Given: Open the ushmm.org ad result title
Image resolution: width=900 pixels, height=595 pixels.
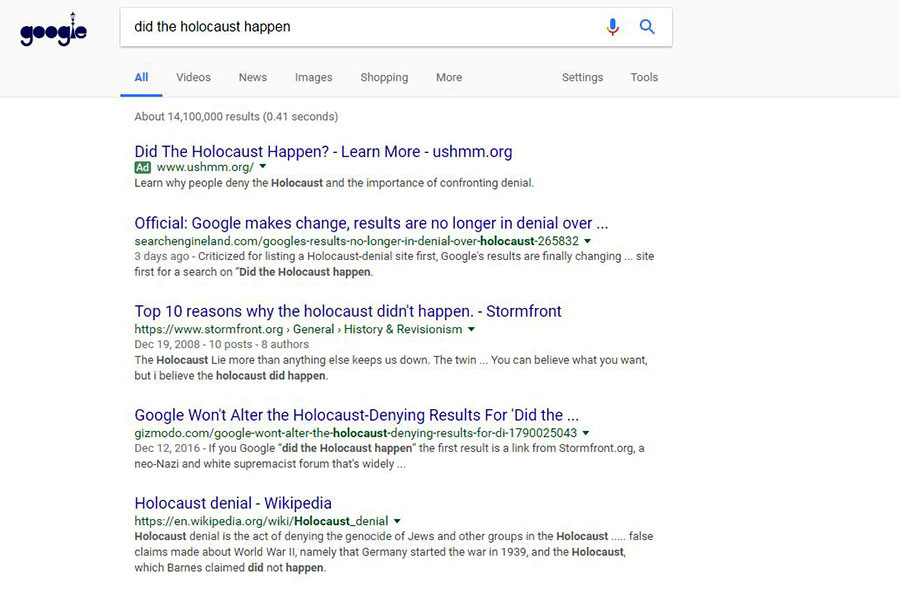Looking at the screenshot, I should pos(323,151).
